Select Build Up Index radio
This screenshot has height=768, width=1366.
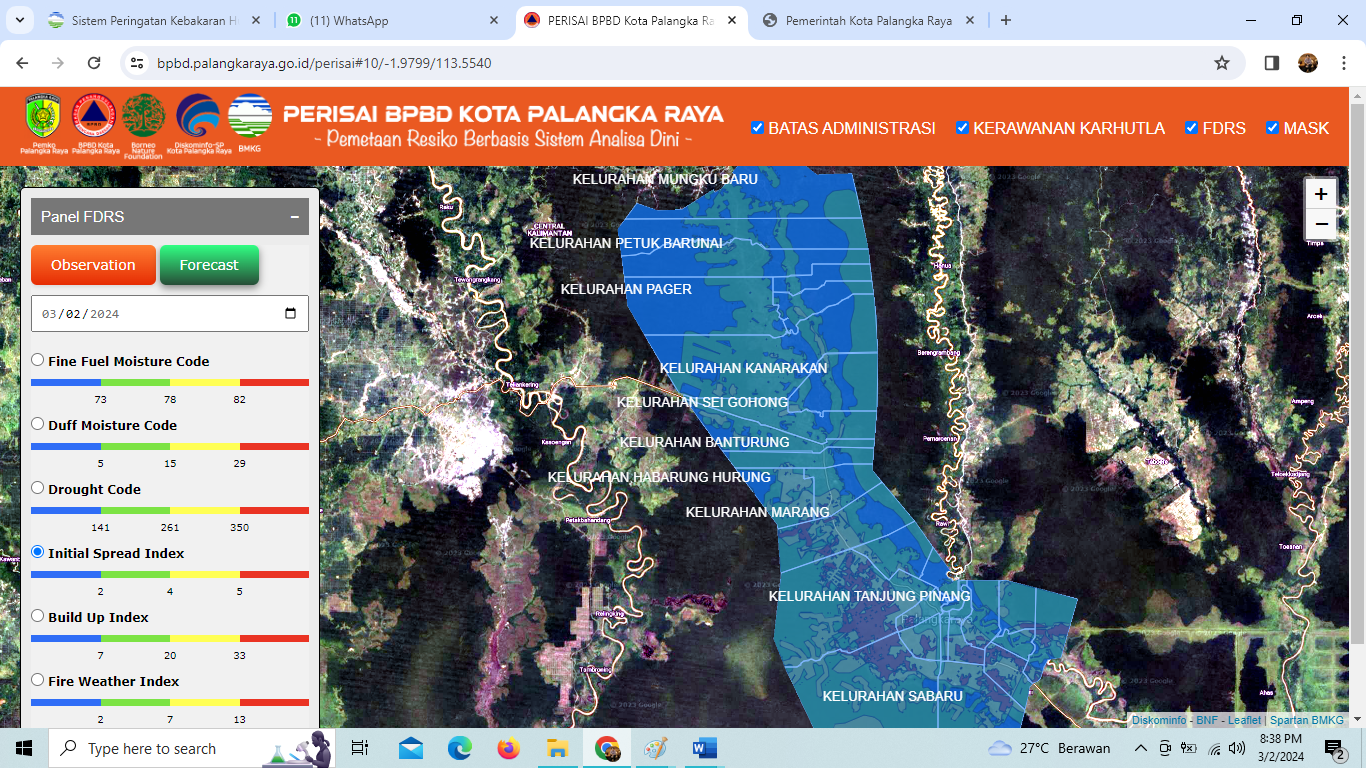tap(38, 616)
